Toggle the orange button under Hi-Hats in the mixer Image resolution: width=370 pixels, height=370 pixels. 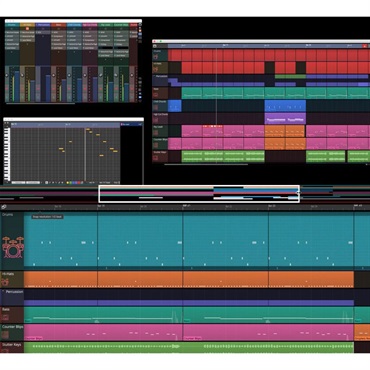(x=27, y=29)
